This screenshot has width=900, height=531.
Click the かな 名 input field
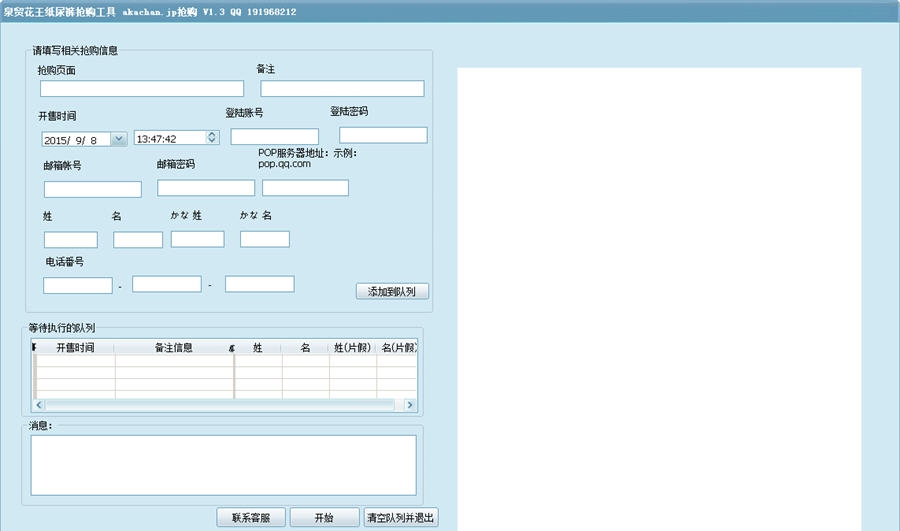pyautogui.click(x=265, y=239)
